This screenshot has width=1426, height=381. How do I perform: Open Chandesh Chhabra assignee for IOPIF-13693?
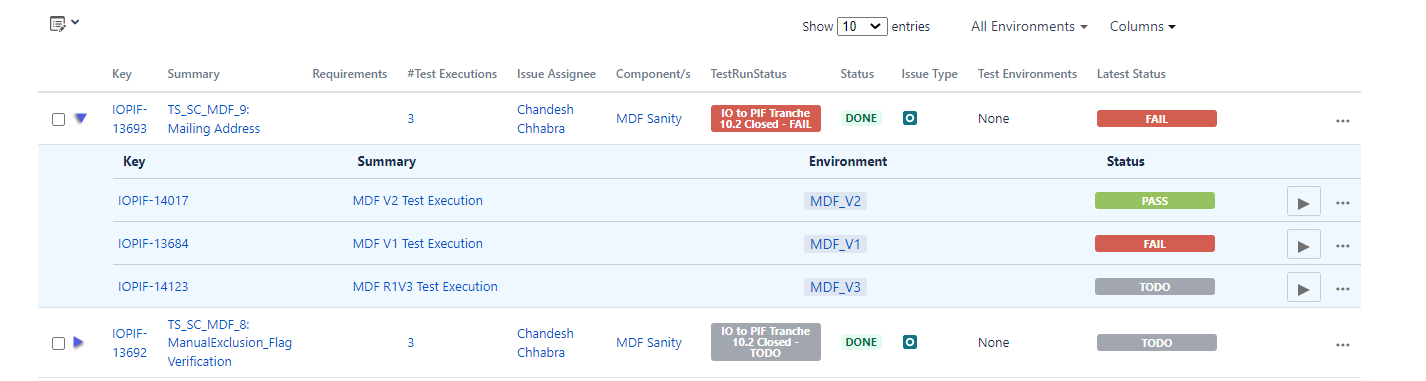coord(545,118)
